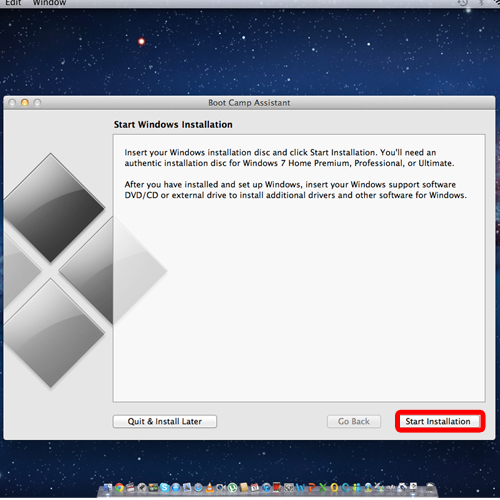
Task: Choose Quit & Install Later
Action: (165, 421)
